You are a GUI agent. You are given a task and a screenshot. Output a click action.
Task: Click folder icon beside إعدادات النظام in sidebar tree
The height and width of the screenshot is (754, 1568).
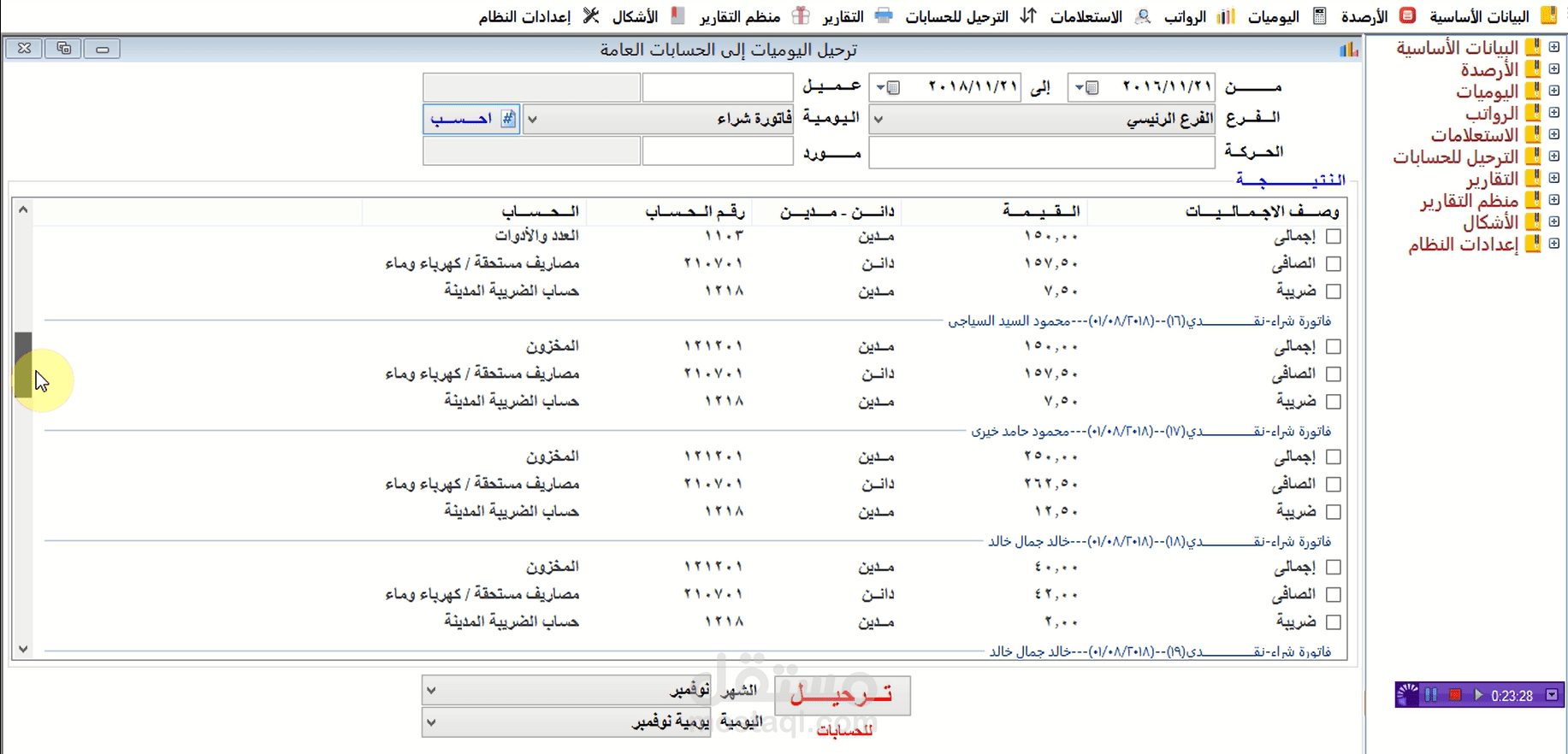click(x=1533, y=244)
